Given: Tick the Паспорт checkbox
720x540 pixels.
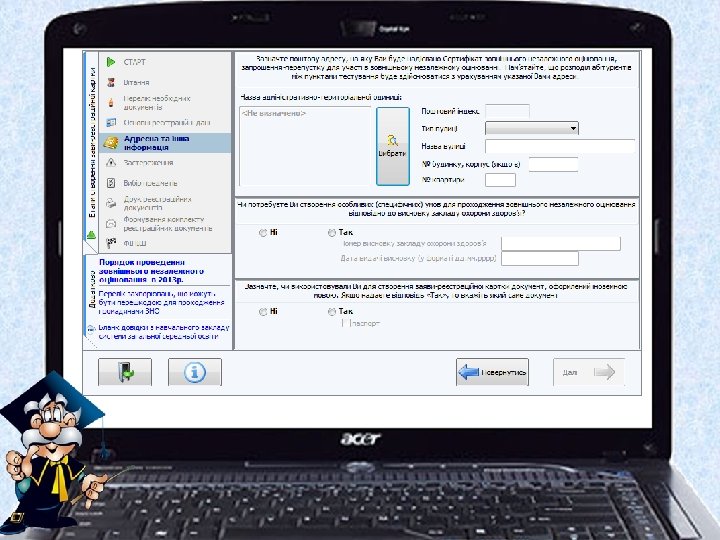Looking at the screenshot, I should (345, 323).
